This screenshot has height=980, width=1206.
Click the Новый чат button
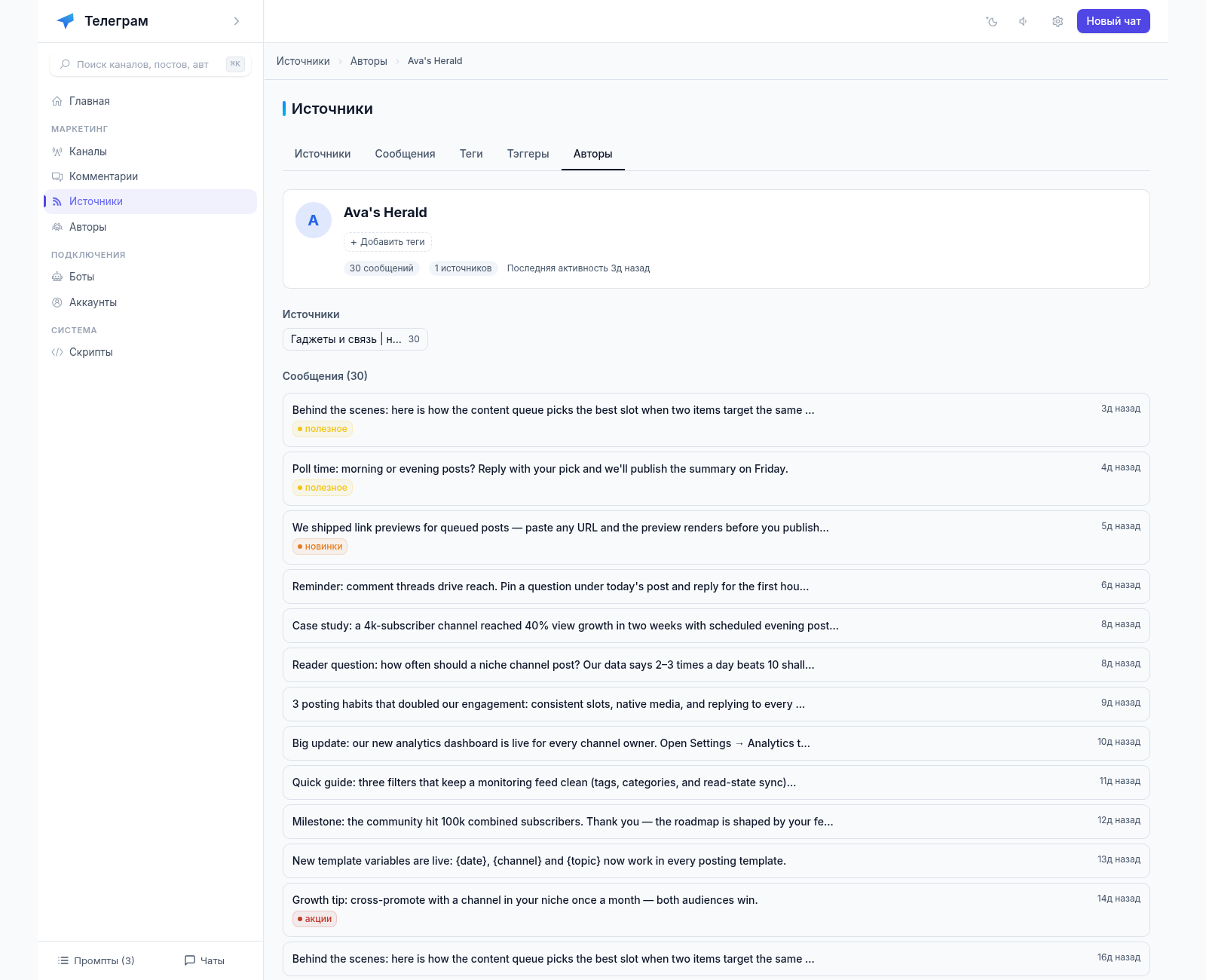[1113, 21]
